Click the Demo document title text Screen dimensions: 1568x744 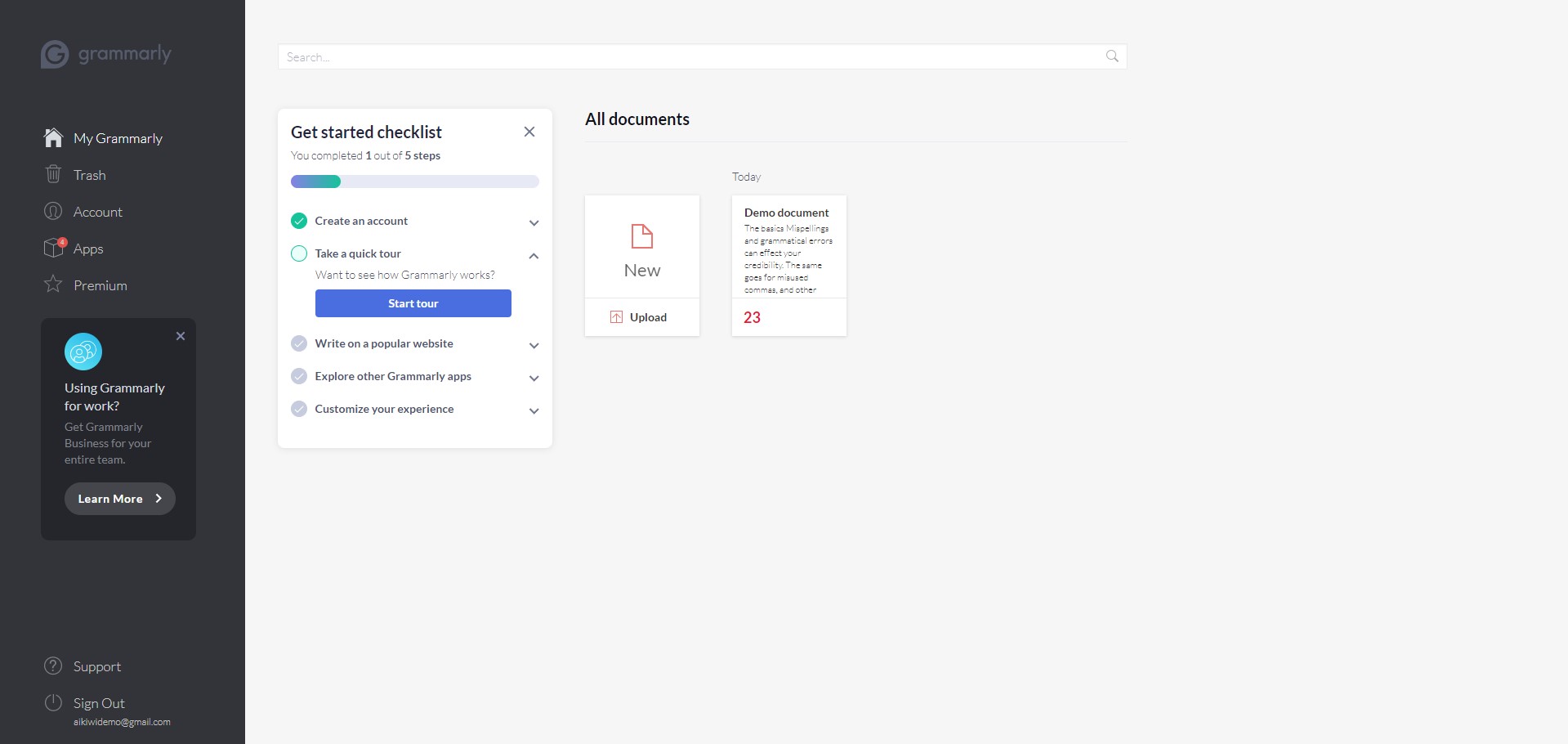coord(786,213)
